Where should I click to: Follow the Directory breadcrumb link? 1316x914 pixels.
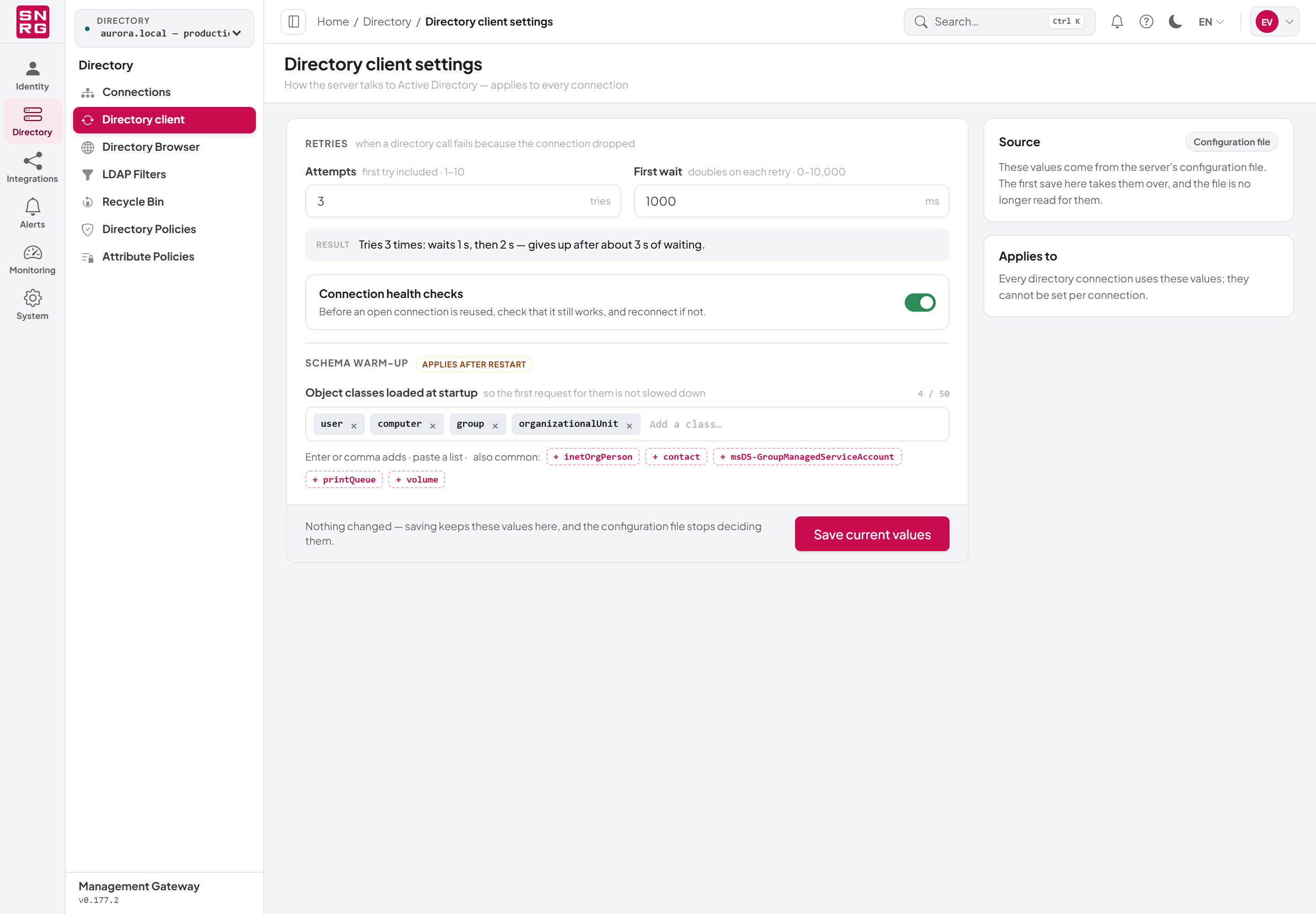coord(387,22)
